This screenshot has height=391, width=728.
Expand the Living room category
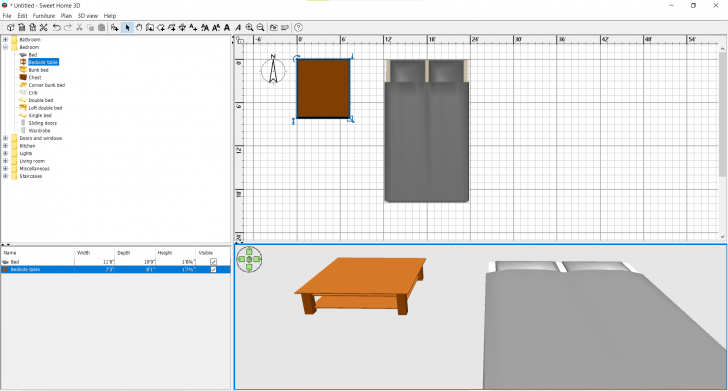coord(6,161)
